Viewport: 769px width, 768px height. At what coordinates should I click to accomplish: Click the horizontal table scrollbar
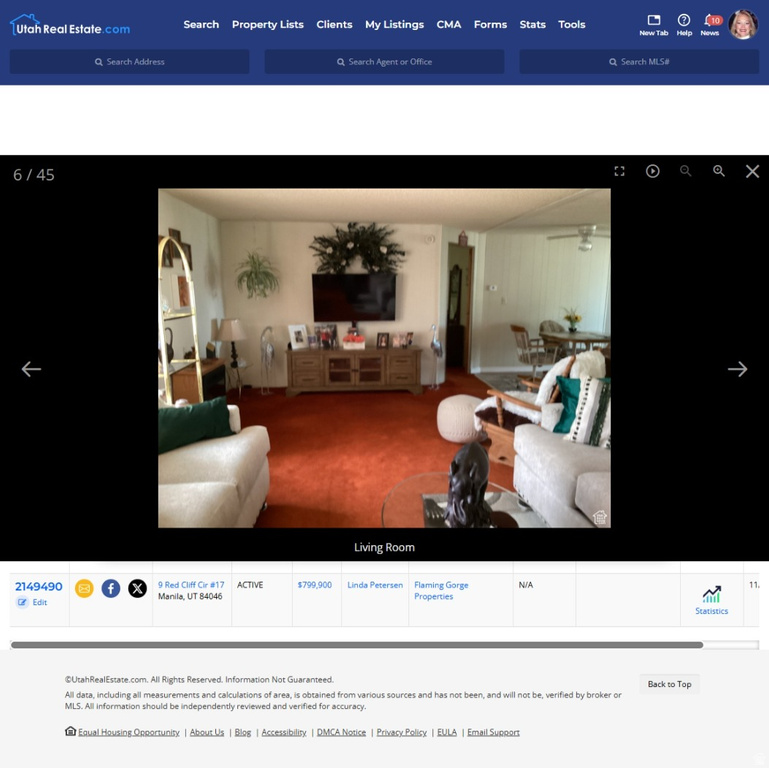tap(356, 645)
